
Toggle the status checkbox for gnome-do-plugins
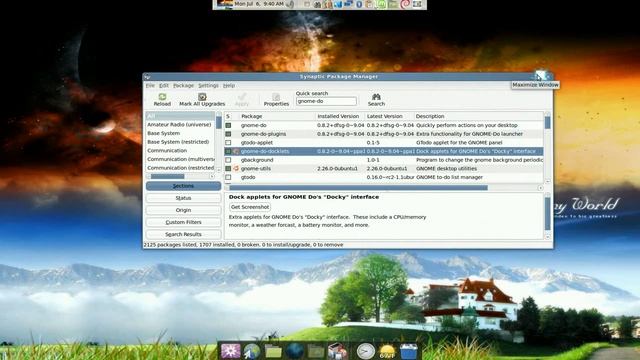pos(228,134)
